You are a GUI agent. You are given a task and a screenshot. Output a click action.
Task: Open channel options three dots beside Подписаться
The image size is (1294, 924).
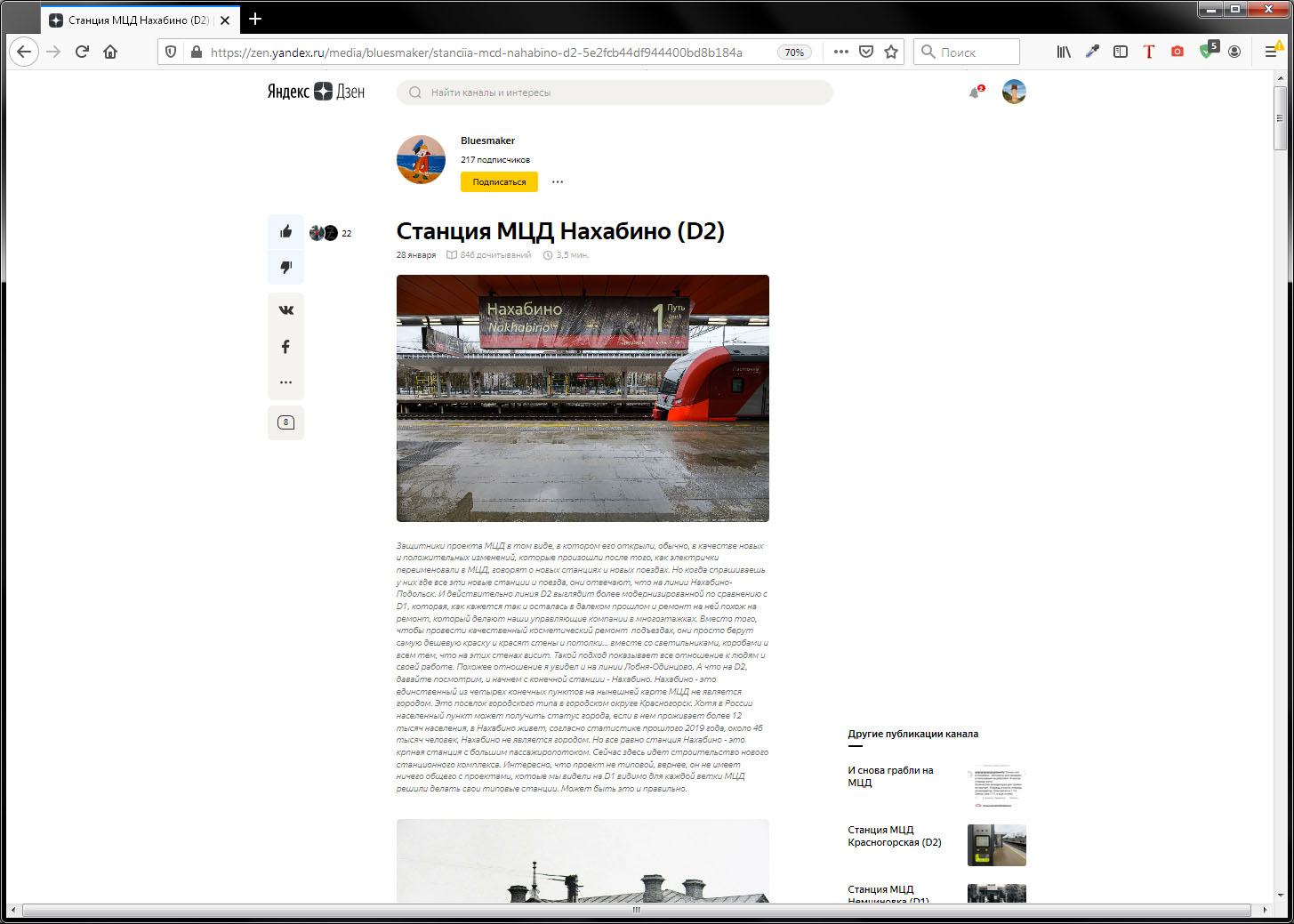coord(558,181)
